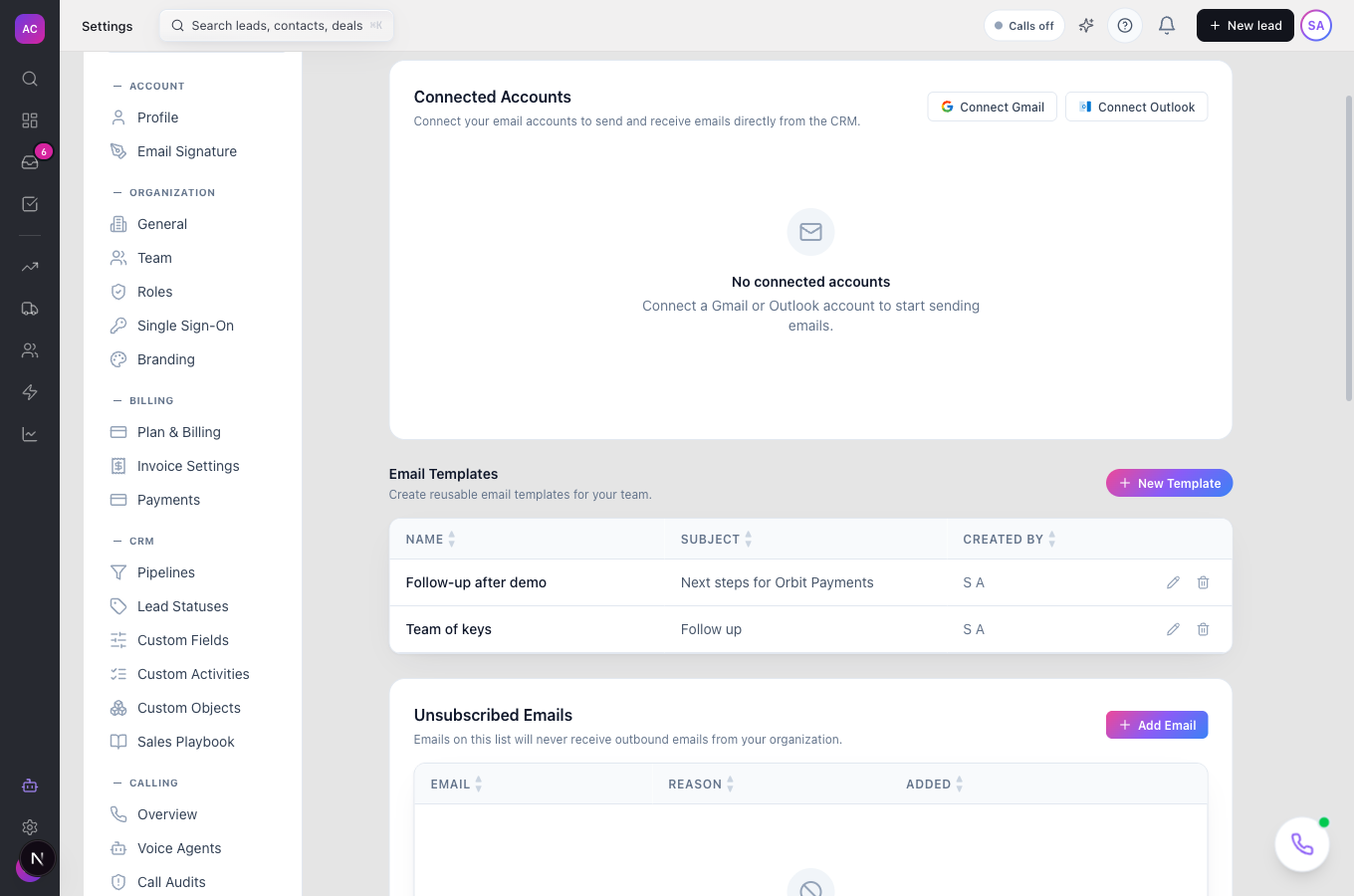The width and height of the screenshot is (1354, 896).
Task: Collapse the CRM settings section
Action: [133, 542]
